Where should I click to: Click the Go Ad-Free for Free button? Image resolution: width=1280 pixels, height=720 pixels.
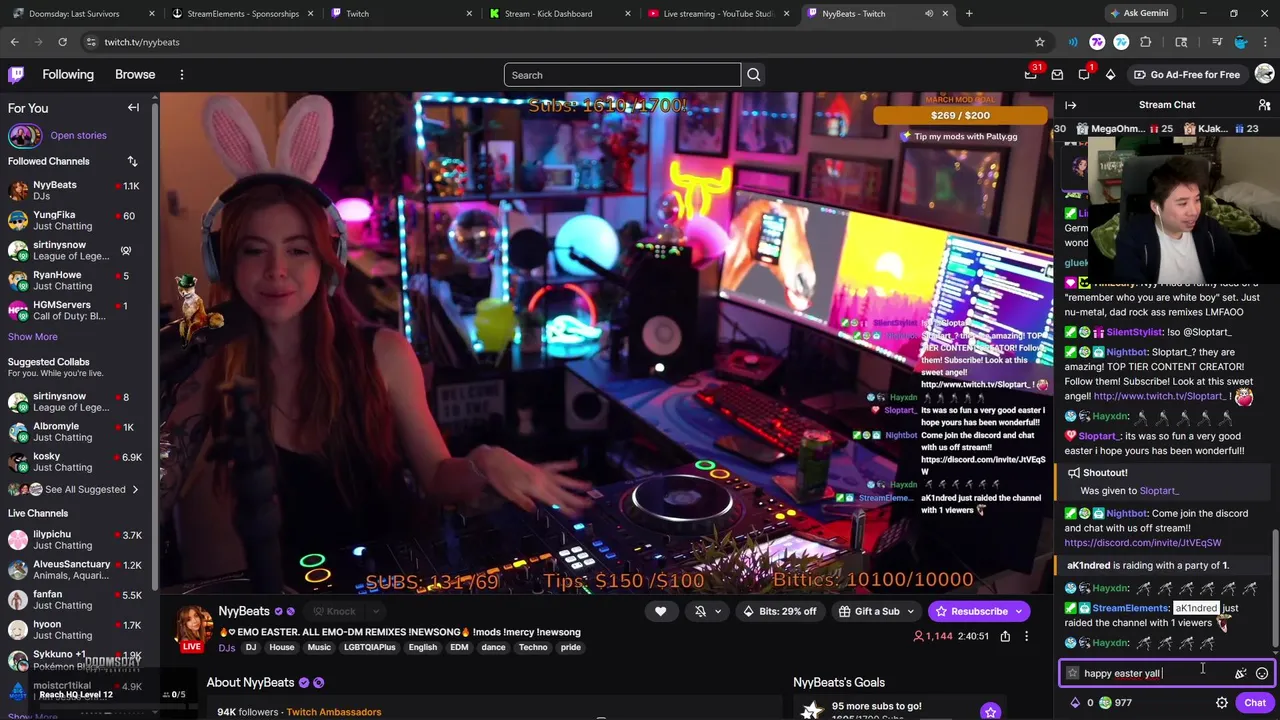pos(1186,75)
